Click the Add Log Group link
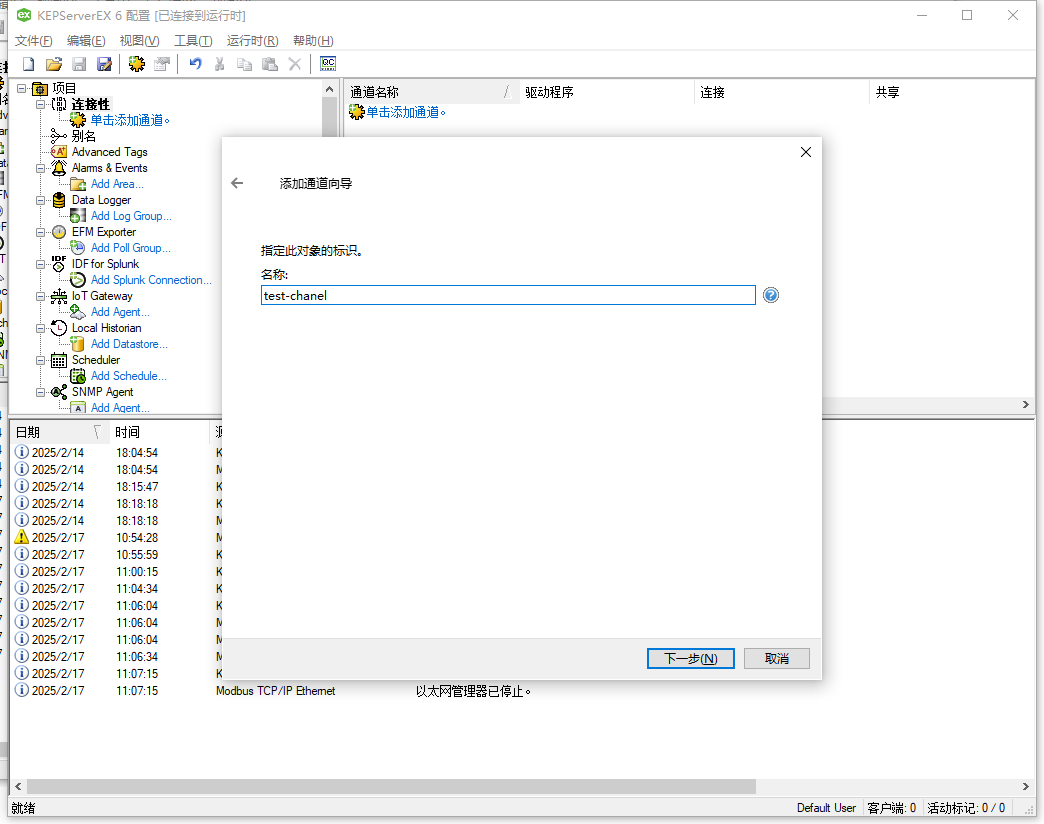 (131, 216)
